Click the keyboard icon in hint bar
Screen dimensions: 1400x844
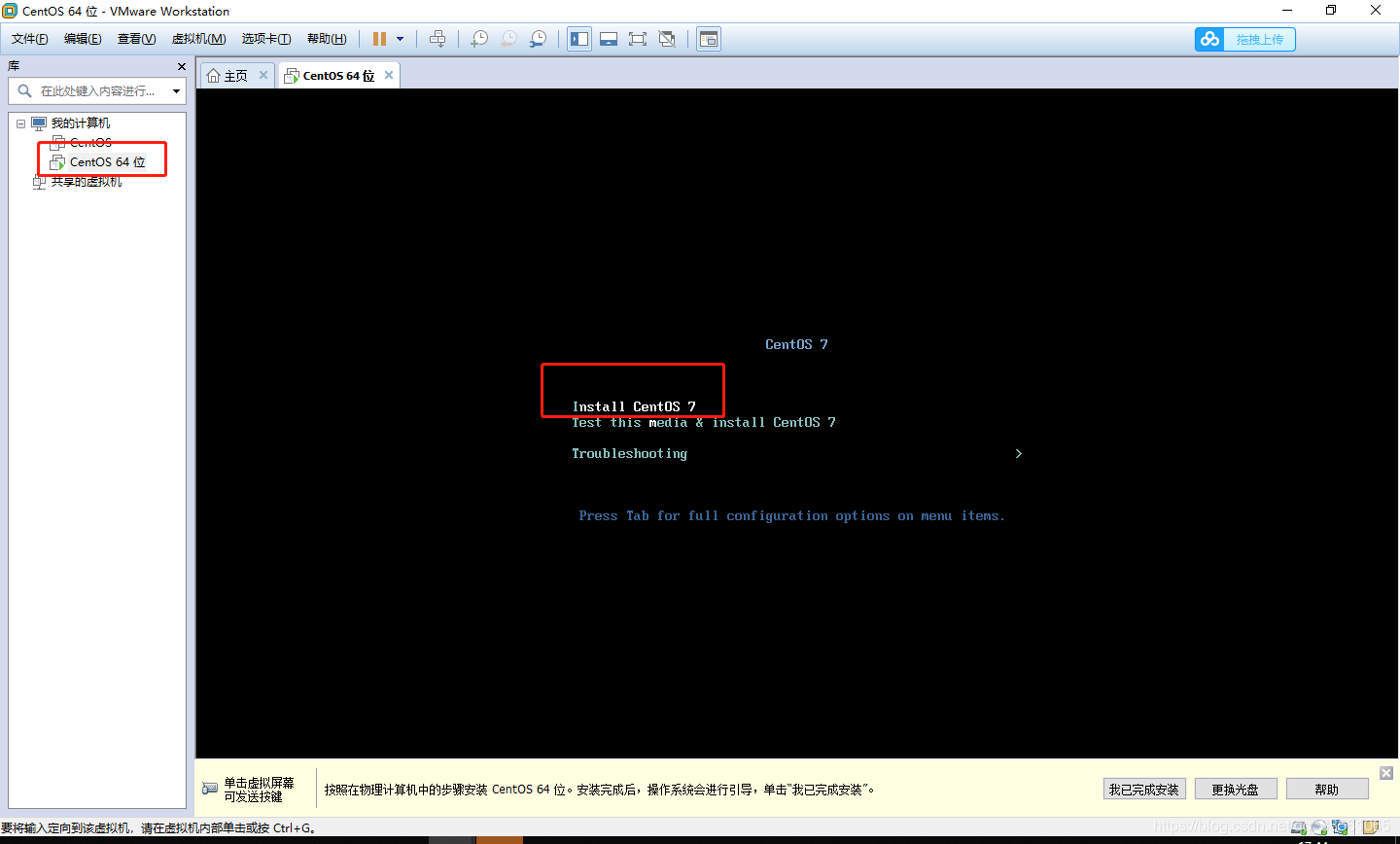pyautogui.click(x=210, y=789)
